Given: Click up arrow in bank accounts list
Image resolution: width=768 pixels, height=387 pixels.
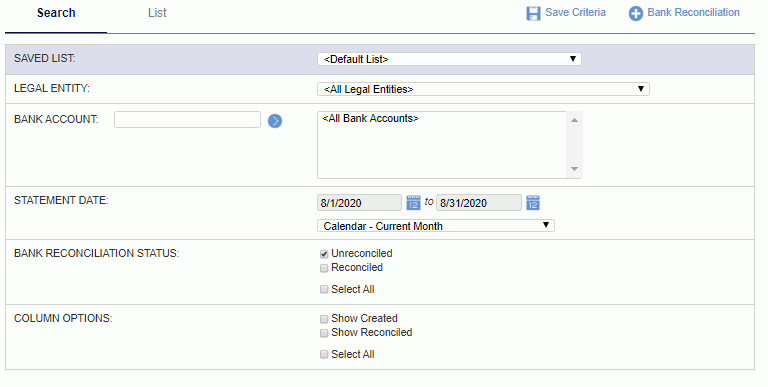Looking at the screenshot, I should [x=575, y=120].
